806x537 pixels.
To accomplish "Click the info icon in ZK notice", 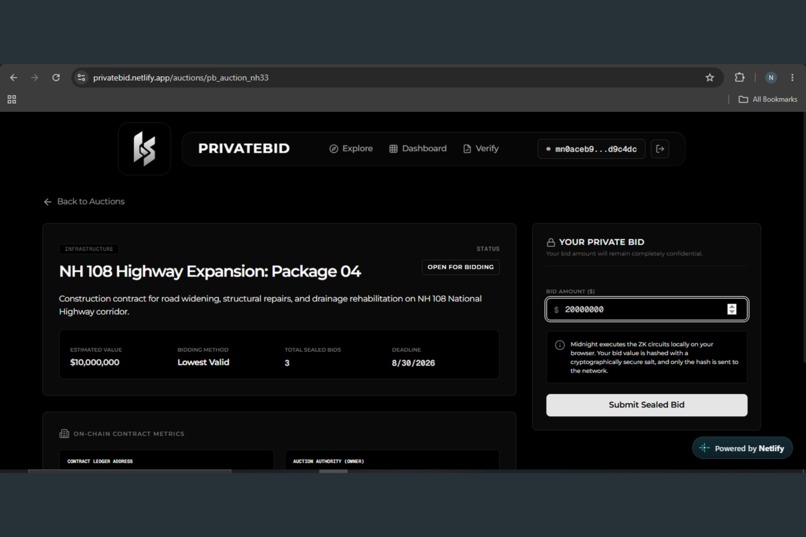I will [560, 345].
